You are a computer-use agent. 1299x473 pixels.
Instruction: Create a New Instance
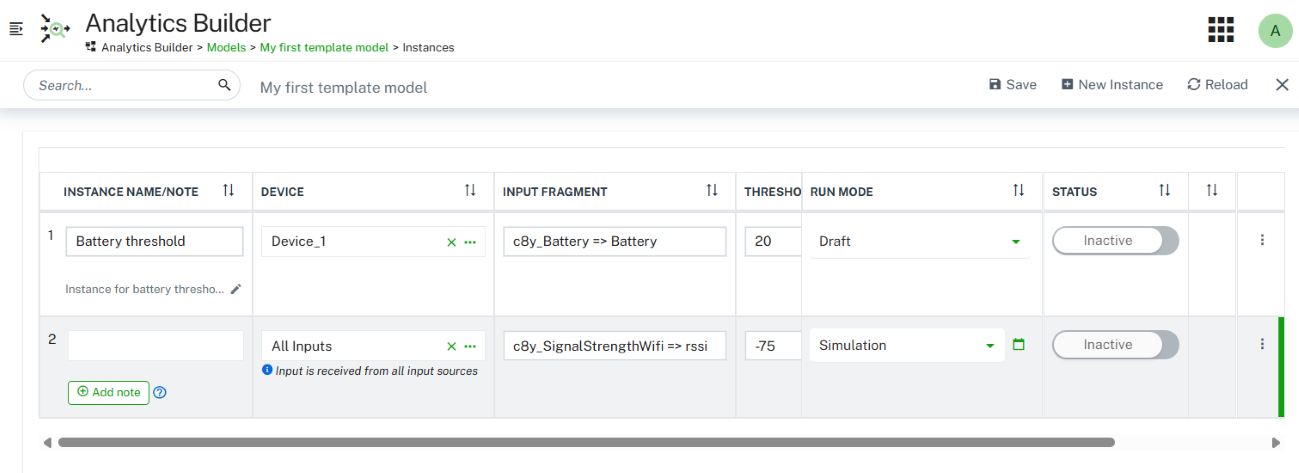pos(1112,85)
